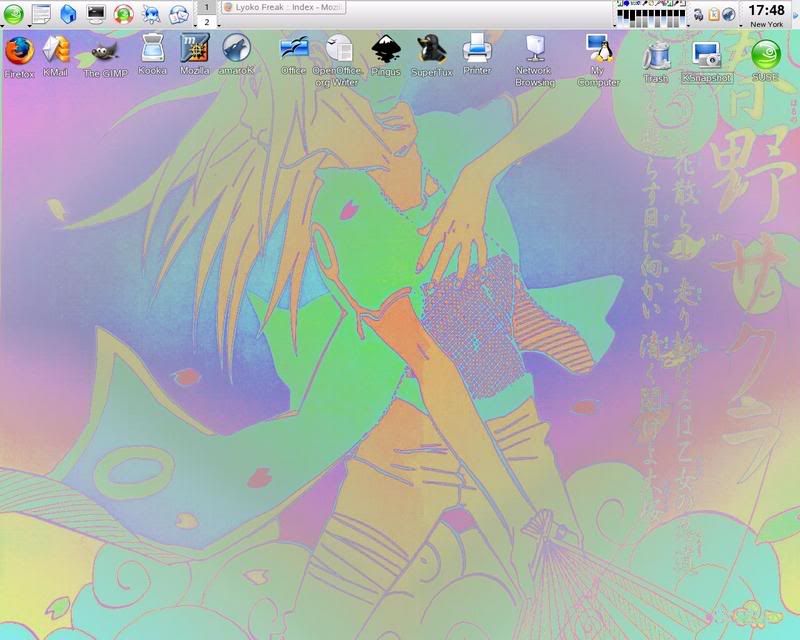Select the SUSE desktop icon
Screen dimensions: 800x640
coord(765,60)
